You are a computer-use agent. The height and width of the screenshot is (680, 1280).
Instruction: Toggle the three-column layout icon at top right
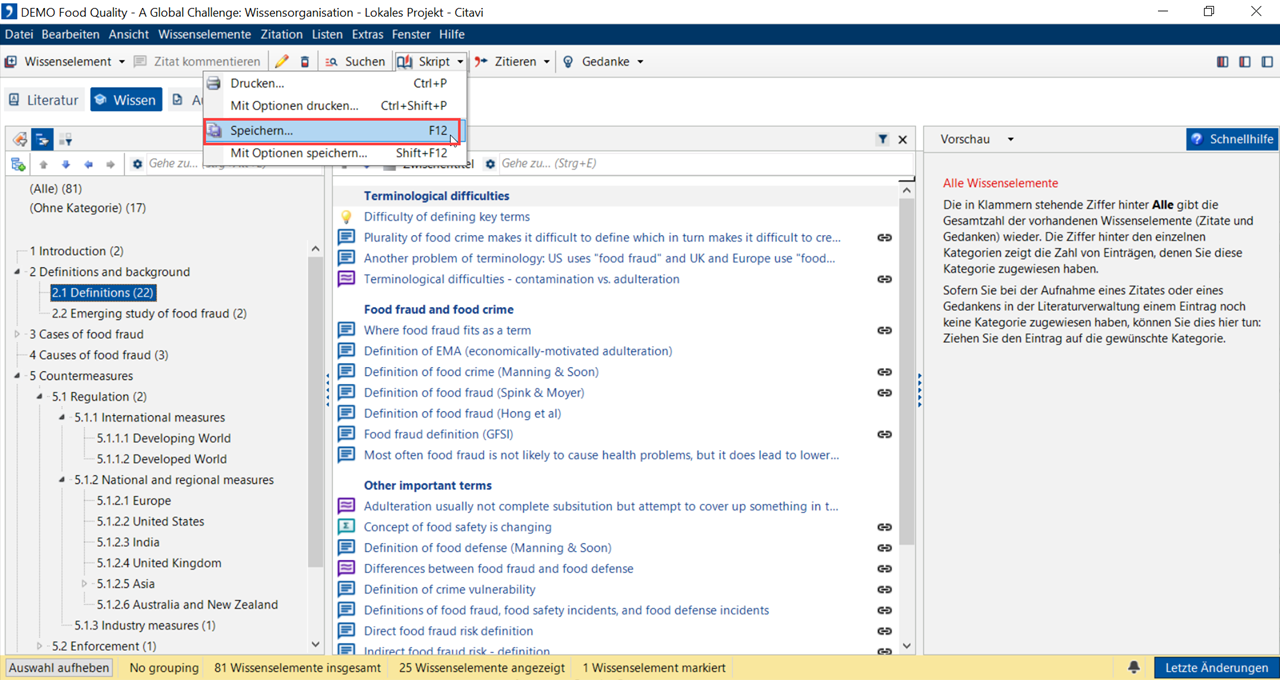click(1222, 62)
